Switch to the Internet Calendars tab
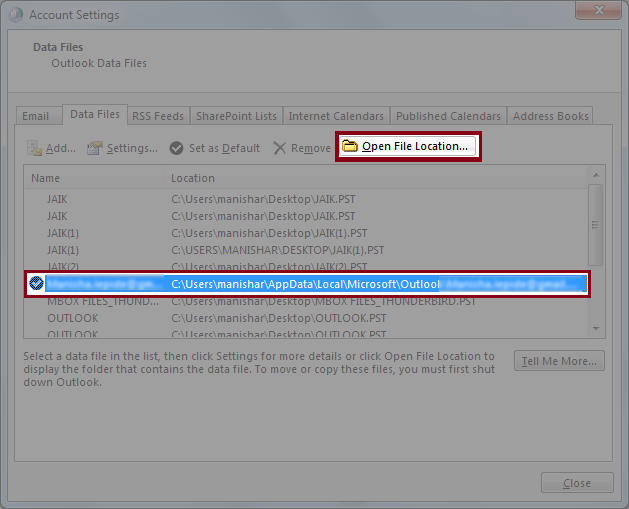This screenshot has width=629, height=509. [336, 116]
